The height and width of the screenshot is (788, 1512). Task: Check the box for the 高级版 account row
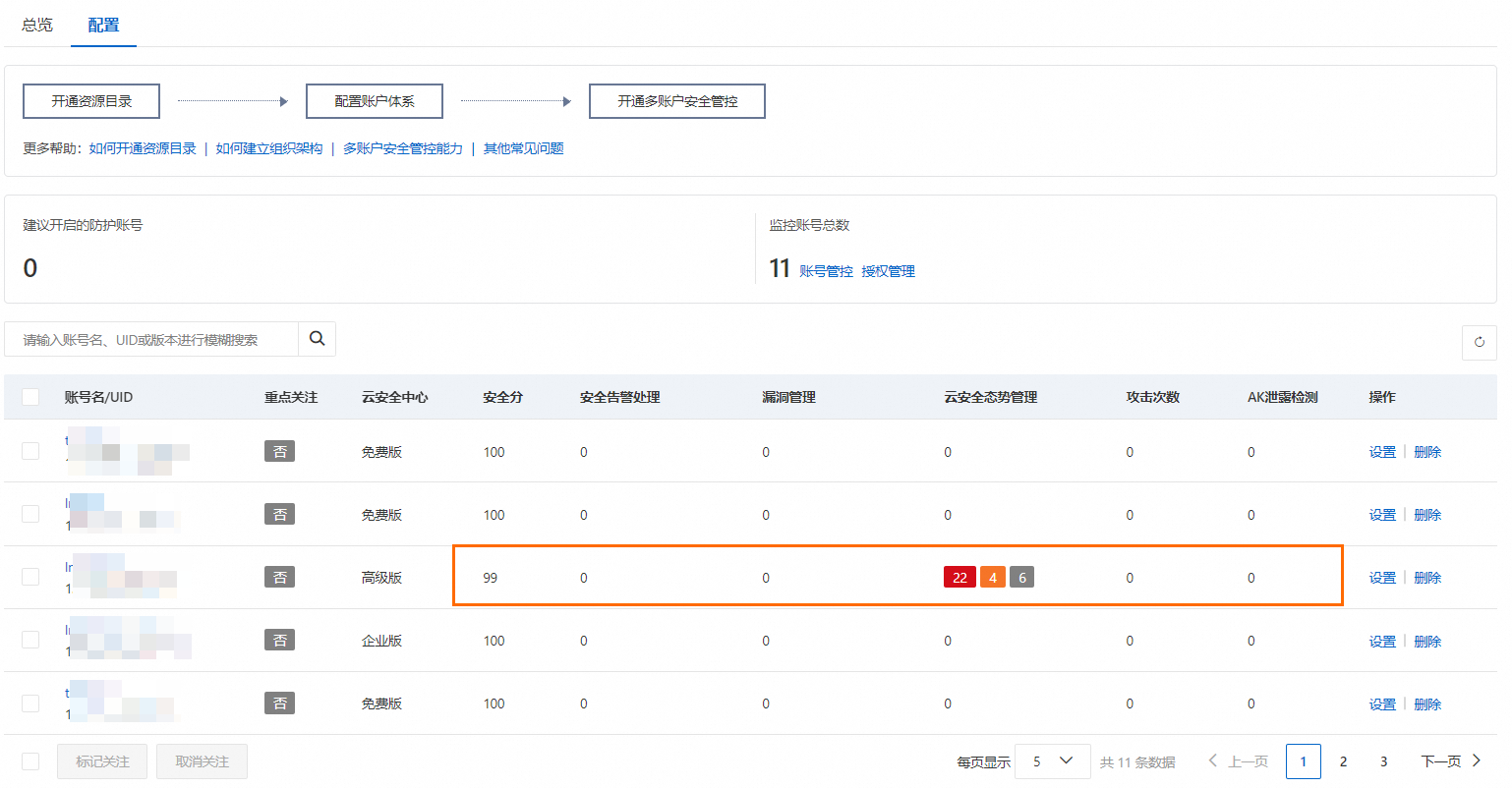(30, 577)
